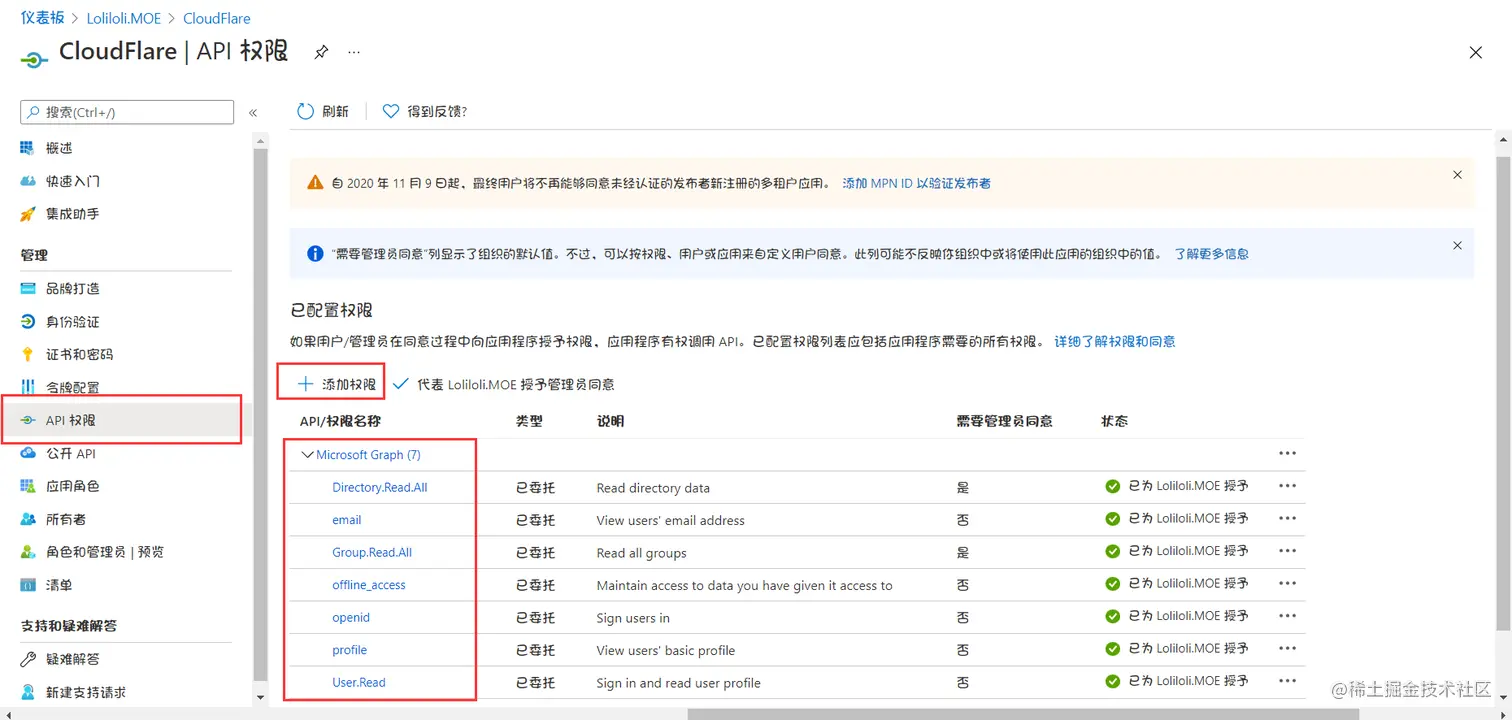
Task: Click the 清单 manifest icon
Action: pyautogui.click(x=28, y=585)
